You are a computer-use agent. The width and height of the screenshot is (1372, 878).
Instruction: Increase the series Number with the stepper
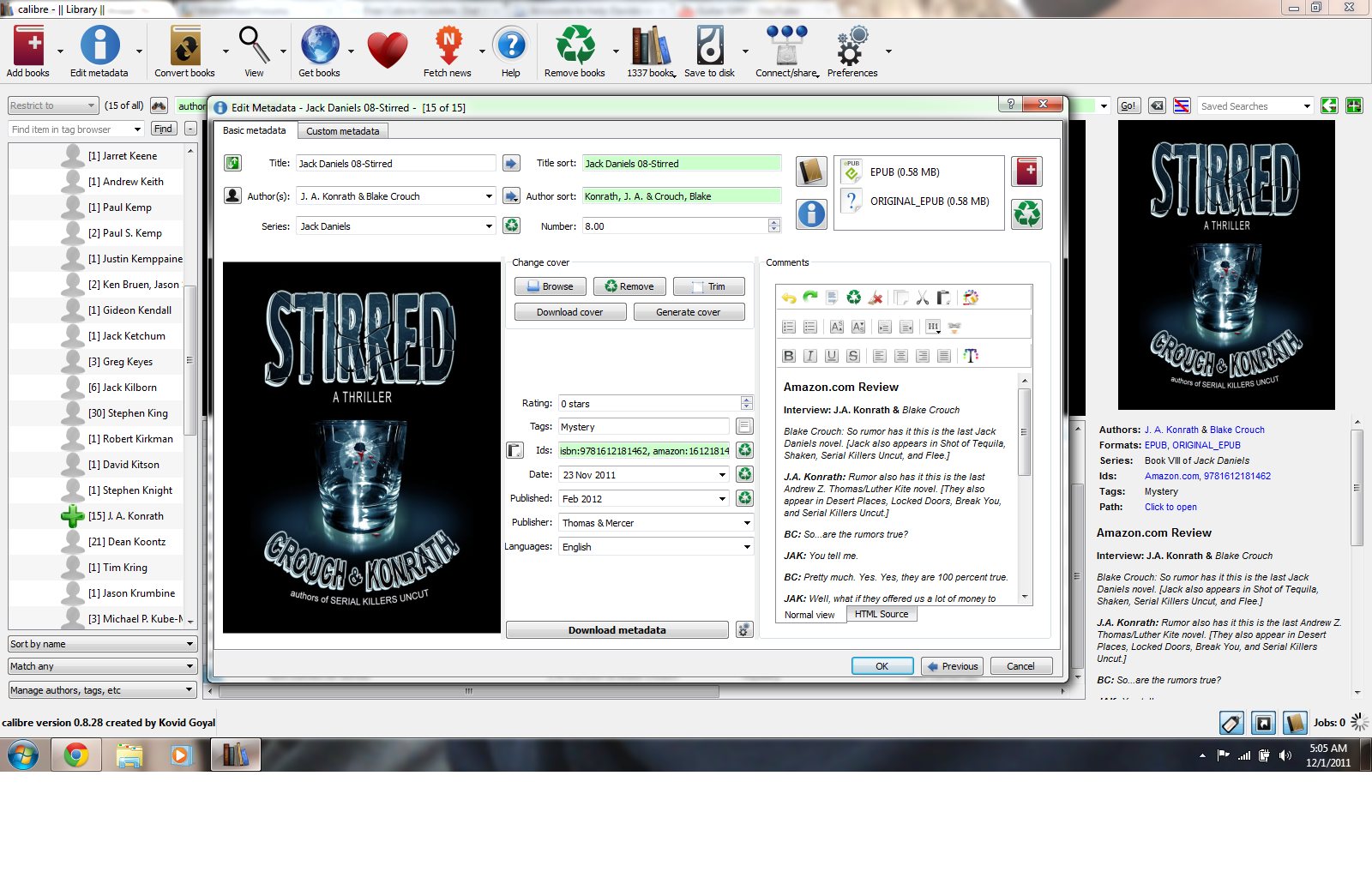click(774, 222)
